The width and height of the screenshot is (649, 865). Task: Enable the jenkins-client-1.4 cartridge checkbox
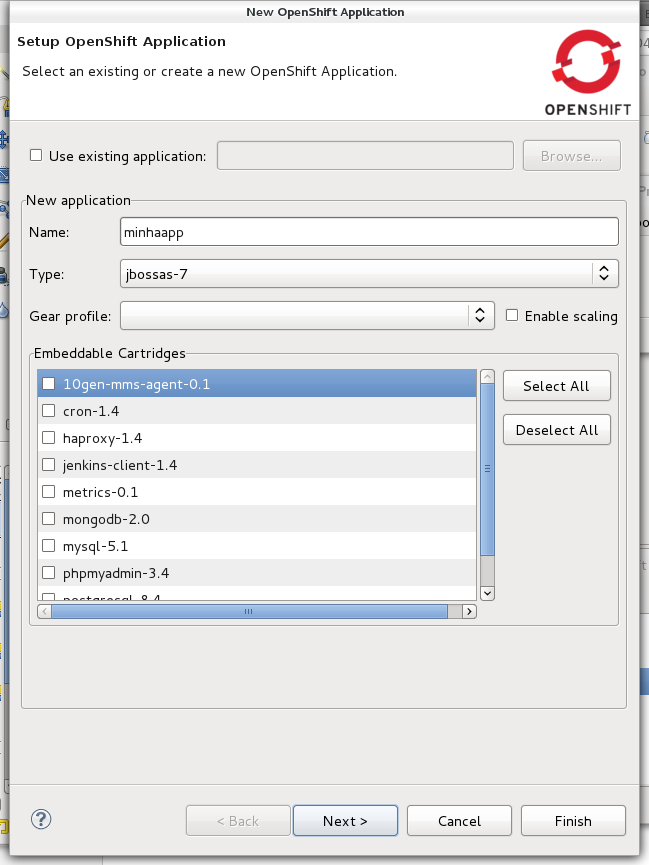tap(49, 464)
